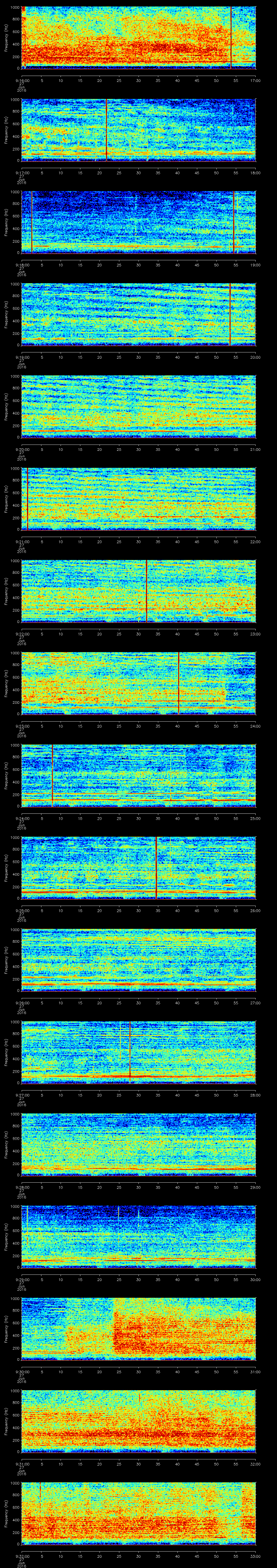
Task: Select the 1000 frequency tick of the 9:22:00 plot
Action: coord(15,561)
